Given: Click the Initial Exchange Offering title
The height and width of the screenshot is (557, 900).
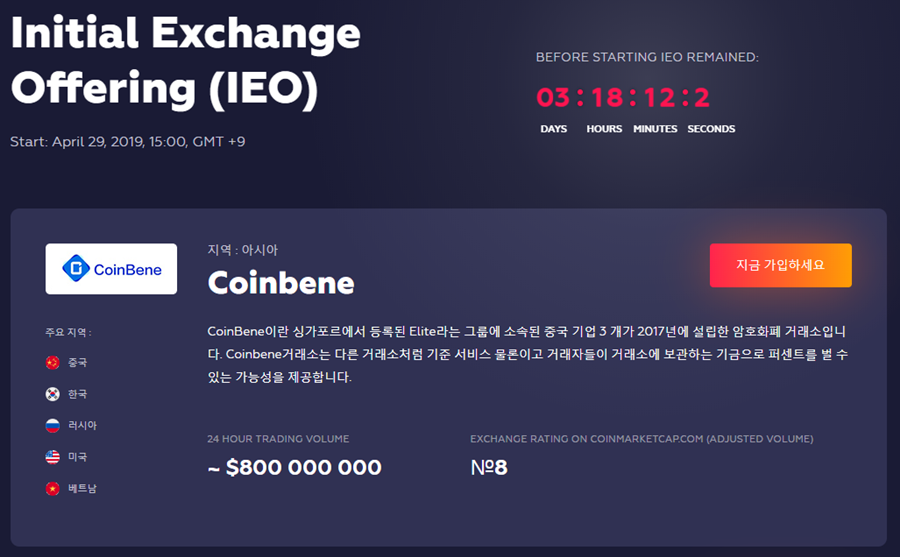Looking at the screenshot, I should point(185,60).
